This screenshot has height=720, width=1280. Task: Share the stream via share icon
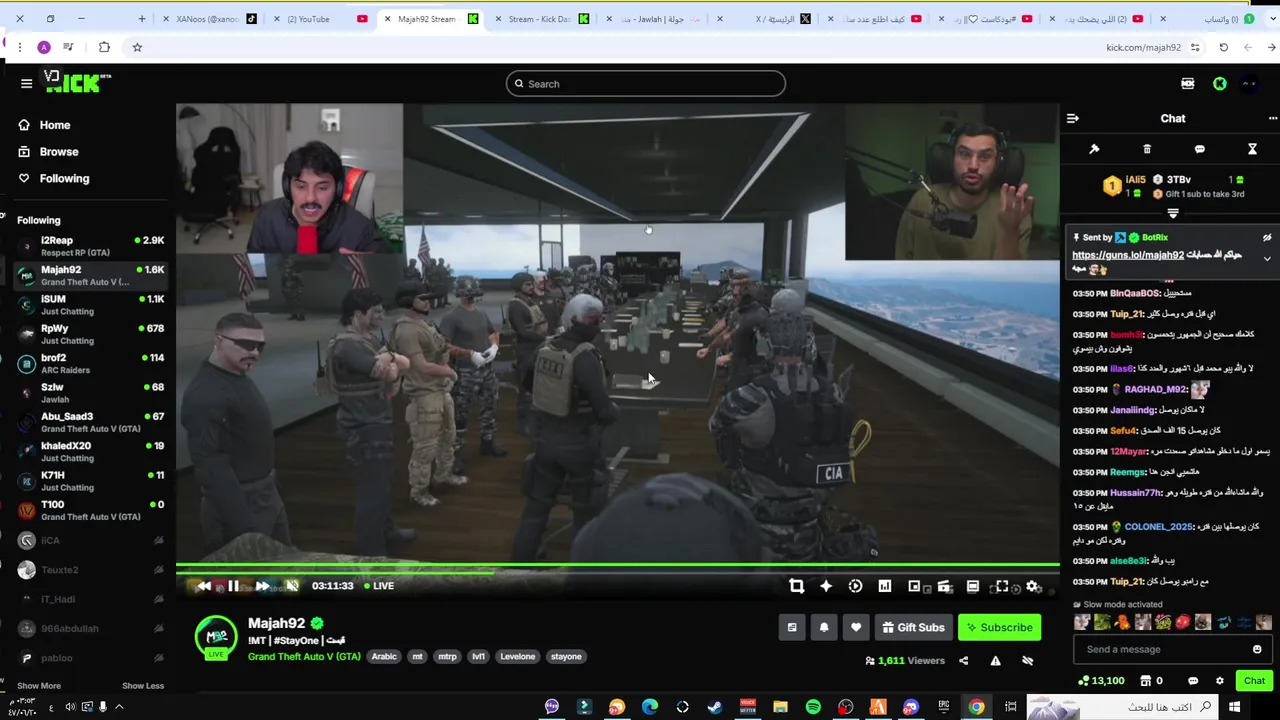[963, 661]
